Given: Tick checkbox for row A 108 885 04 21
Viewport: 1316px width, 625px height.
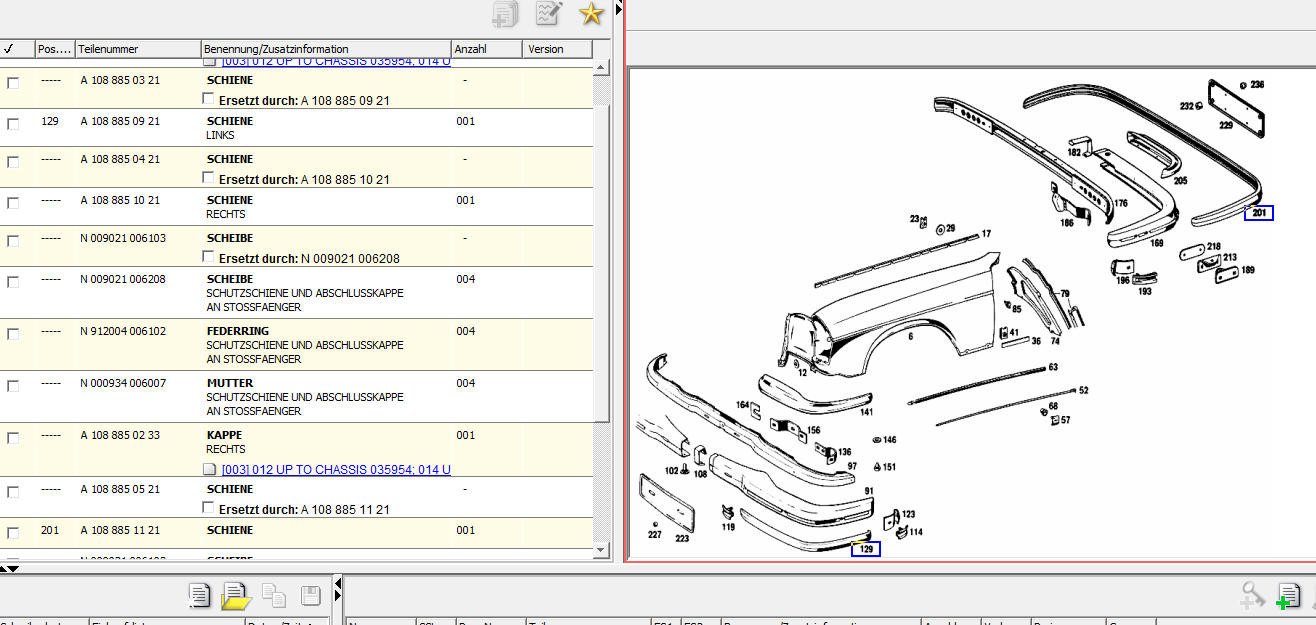Looking at the screenshot, I should click(x=13, y=162).
